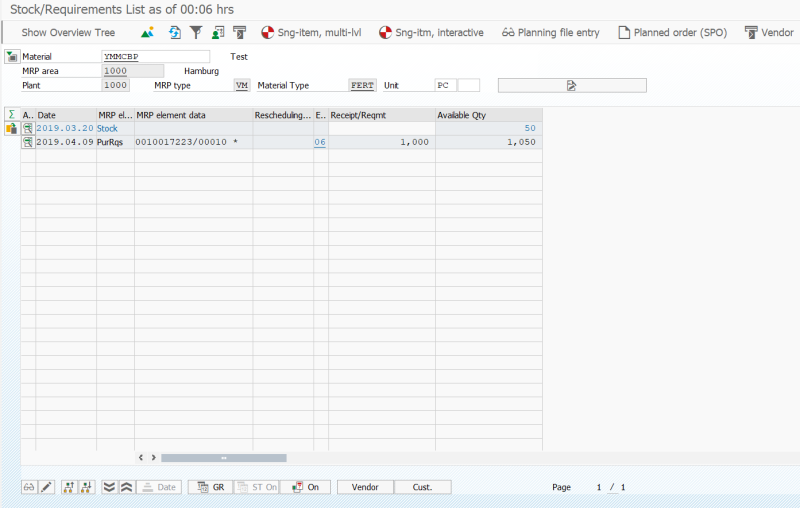800x508 pixels.
Task: Click scroll right arrow of horizontal scrollbar
Action: [x=153, y=458]
